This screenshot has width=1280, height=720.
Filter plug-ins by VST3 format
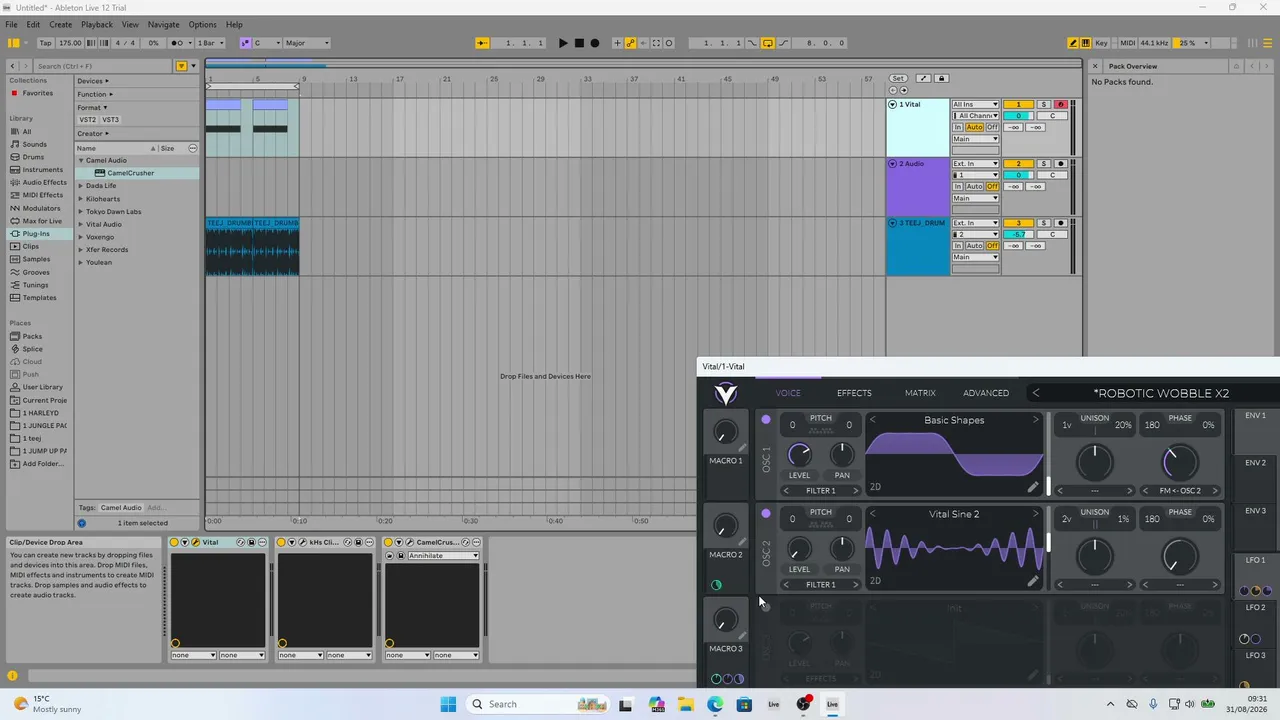(110, 120)
